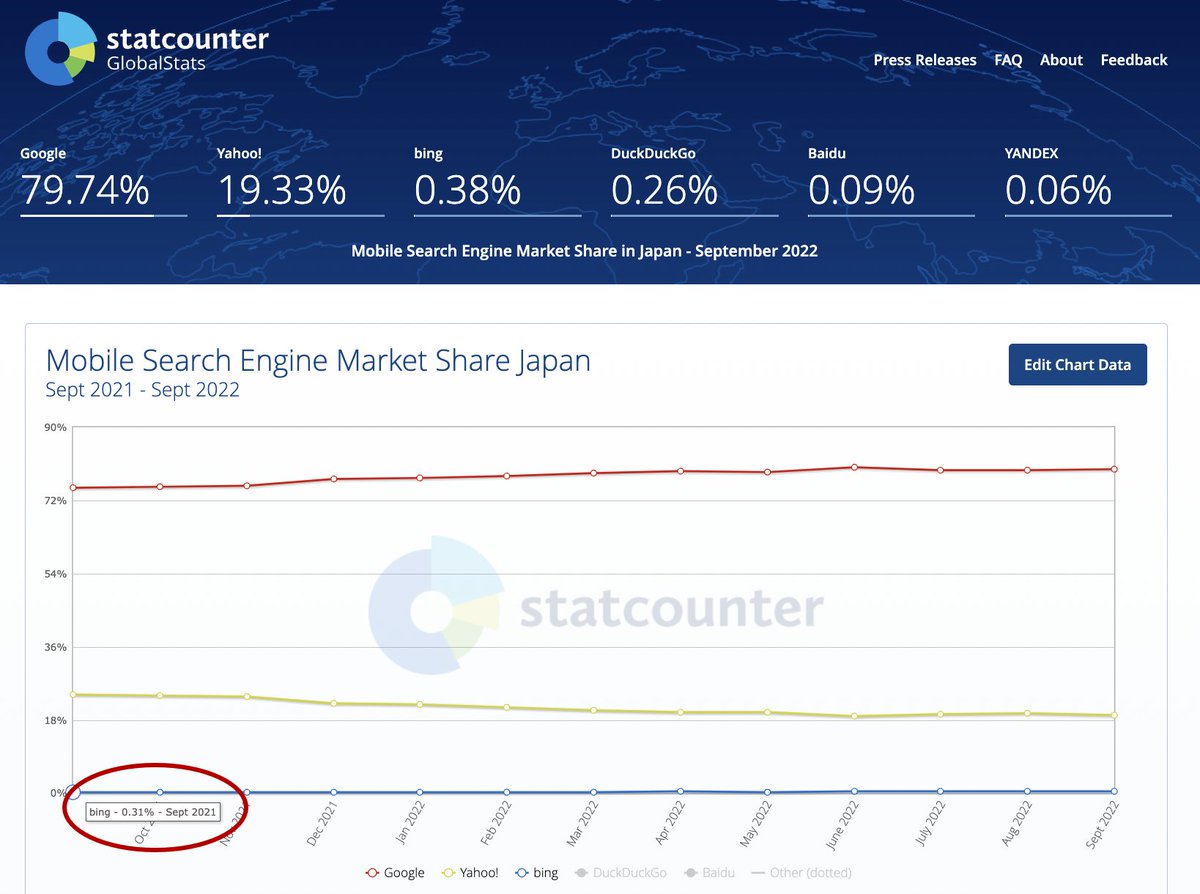Click the Japan September 2022 banner heading
Image resolution: width=1200 pixels, height=894 pixels.
[x=584, y=251]
